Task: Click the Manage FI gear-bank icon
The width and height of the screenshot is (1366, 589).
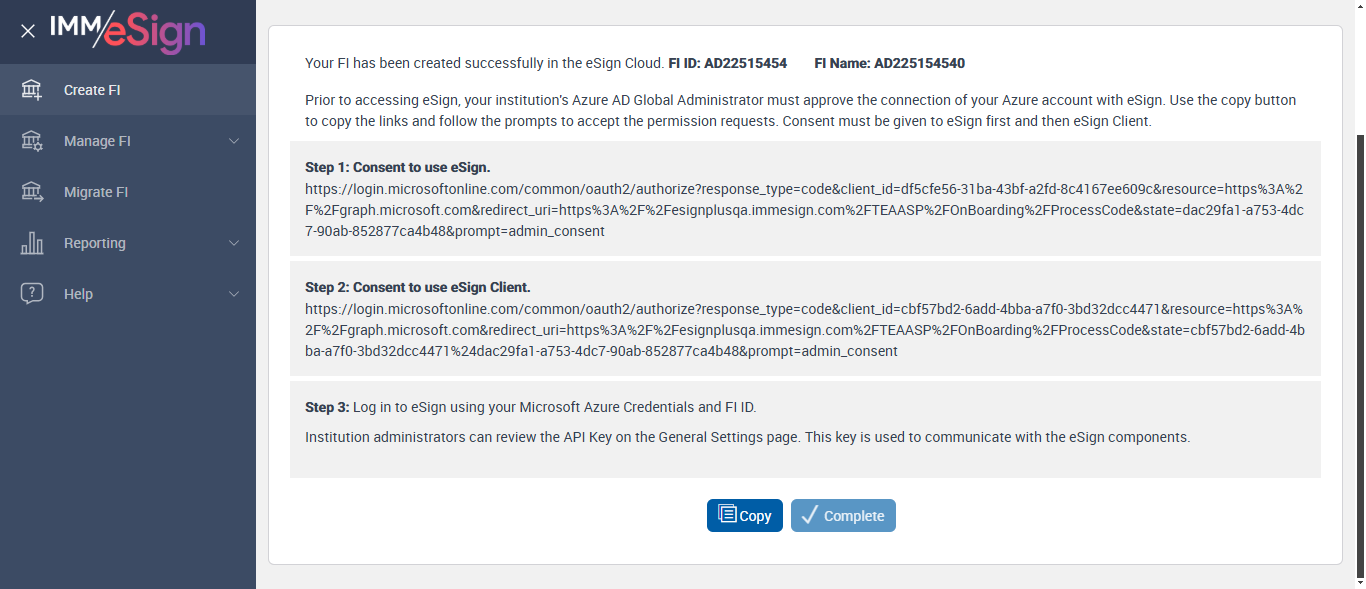Action: (x=32, y=141)
